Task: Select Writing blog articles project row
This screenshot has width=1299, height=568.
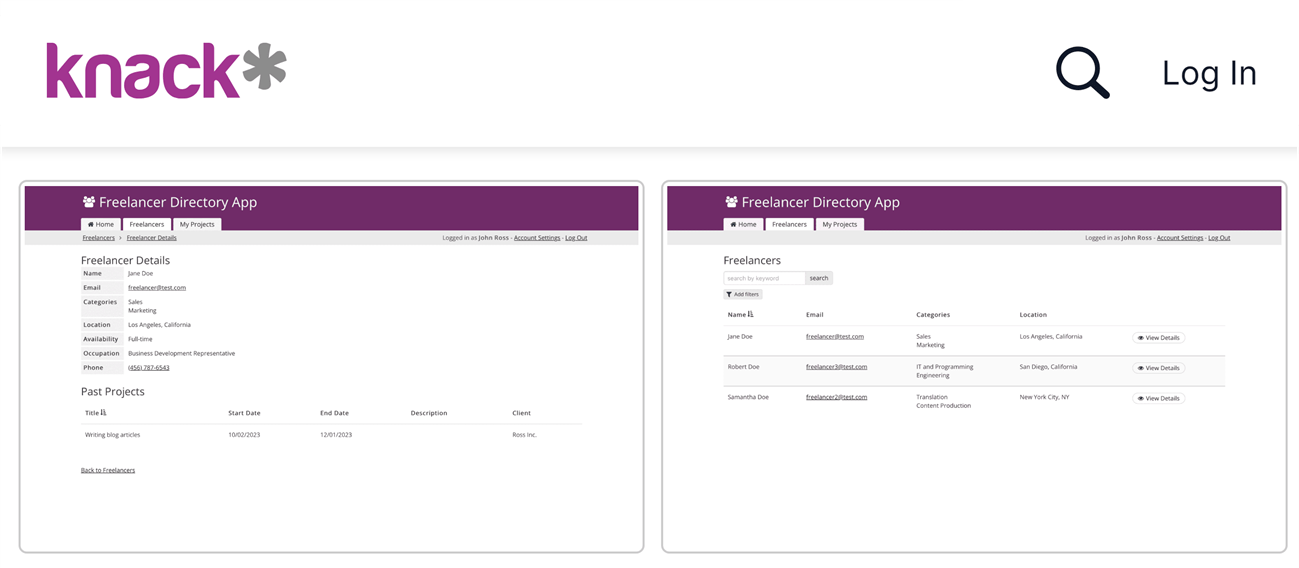Action: point(331,435)
